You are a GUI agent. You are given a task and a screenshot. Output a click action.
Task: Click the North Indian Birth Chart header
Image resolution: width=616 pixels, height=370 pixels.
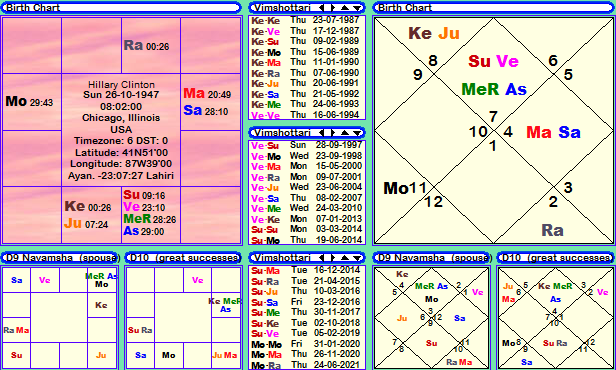[493, 8]
